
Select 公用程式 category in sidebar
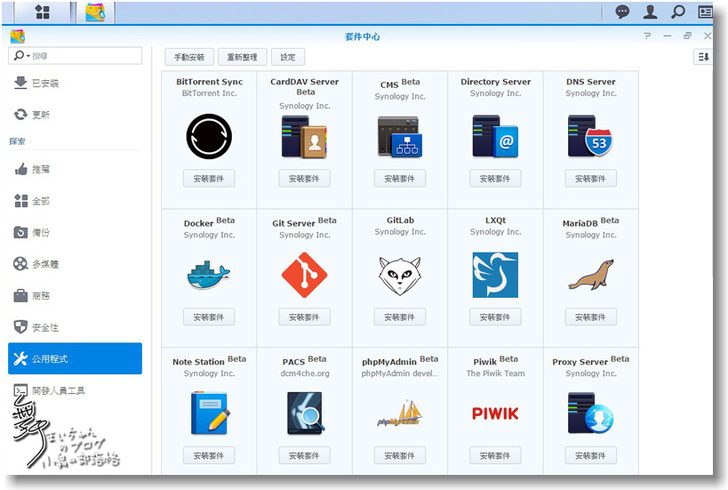pos(75,358)
